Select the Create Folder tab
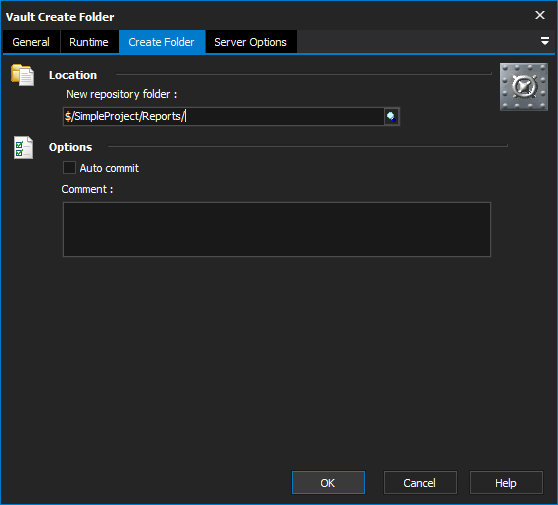Screen dimensions: 558x505 (162, 42)
